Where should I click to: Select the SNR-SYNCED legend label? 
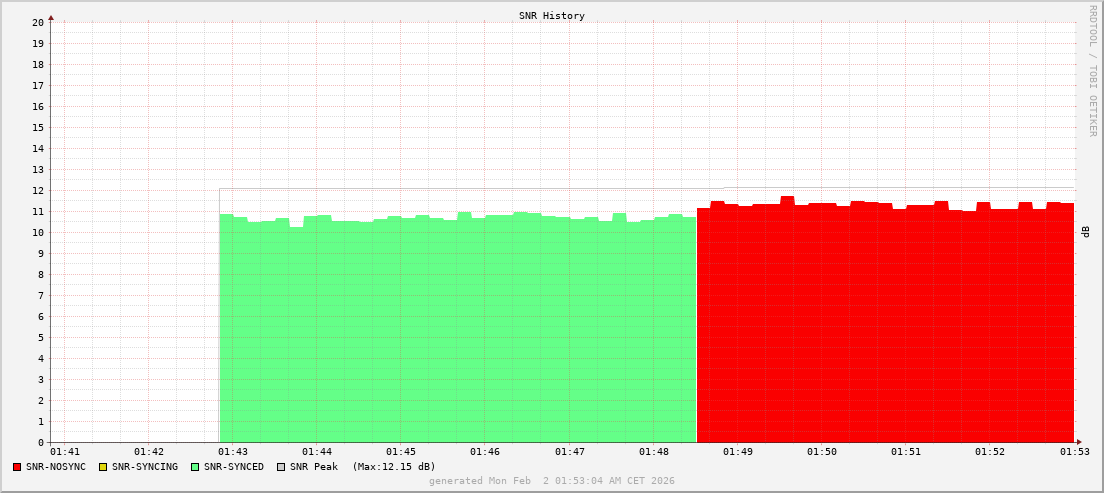coord(234,467)
